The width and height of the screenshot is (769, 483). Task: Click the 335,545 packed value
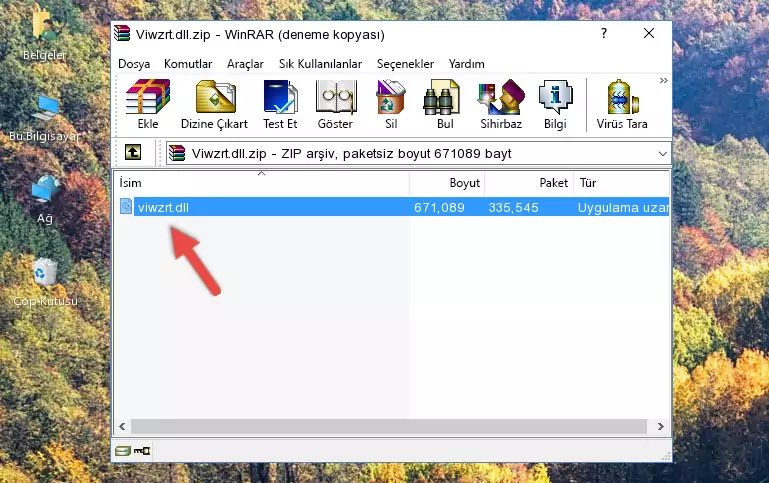(x=513, y=207)
